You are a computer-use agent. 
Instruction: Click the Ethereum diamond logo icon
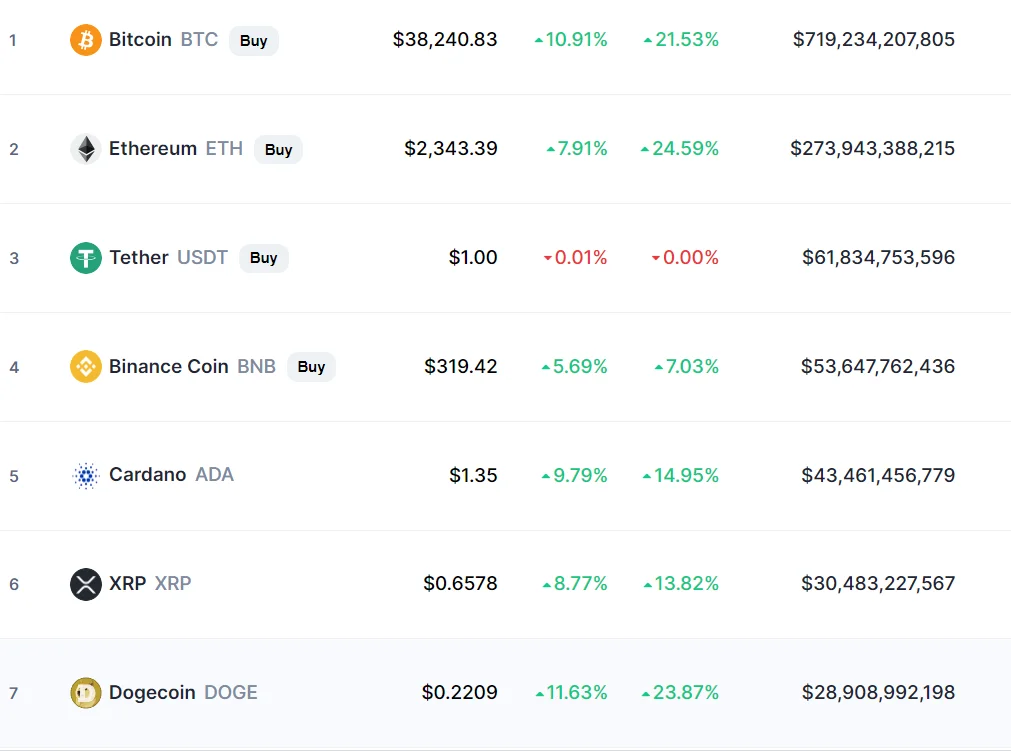(86, 149)
